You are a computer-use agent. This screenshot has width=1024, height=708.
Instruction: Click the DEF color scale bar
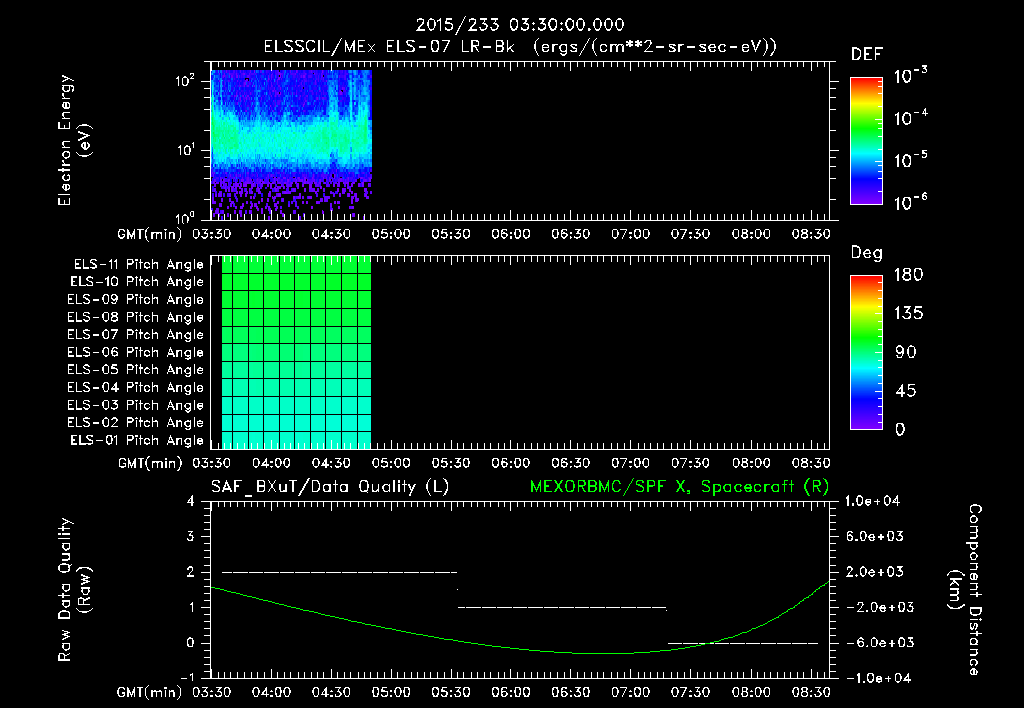[866, 141]
